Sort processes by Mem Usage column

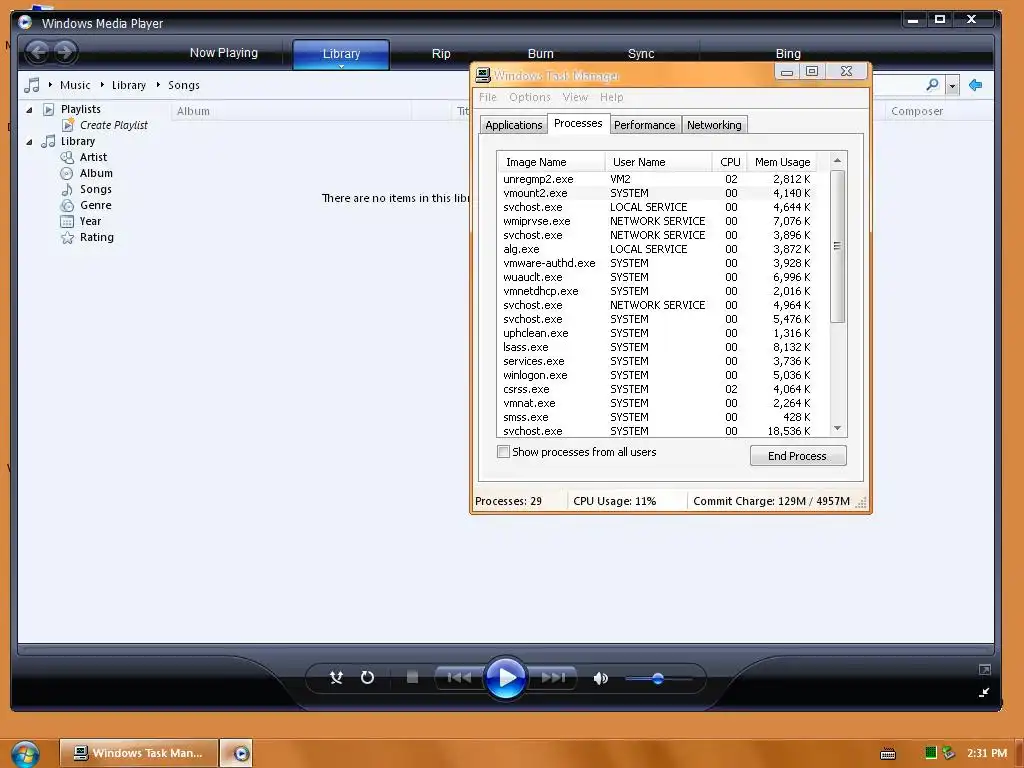pyautogui.click(x=782, y=162)
